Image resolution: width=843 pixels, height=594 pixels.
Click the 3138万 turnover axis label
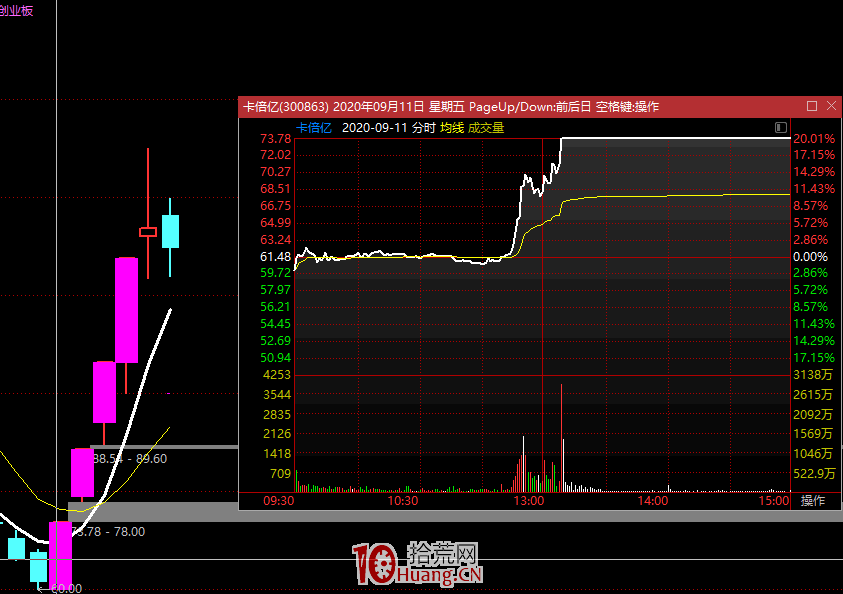tap(813, 375)
